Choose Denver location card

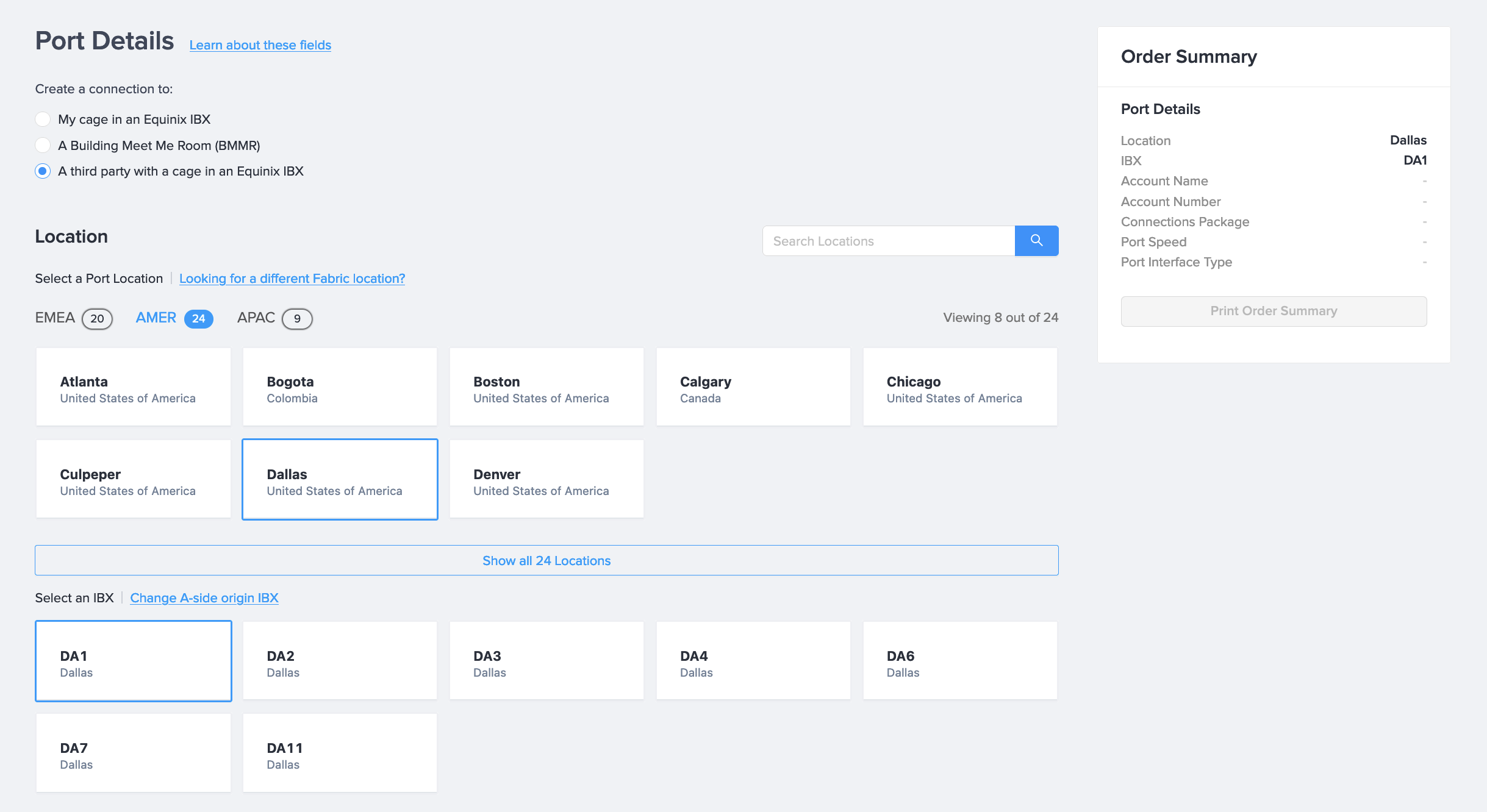547,479
